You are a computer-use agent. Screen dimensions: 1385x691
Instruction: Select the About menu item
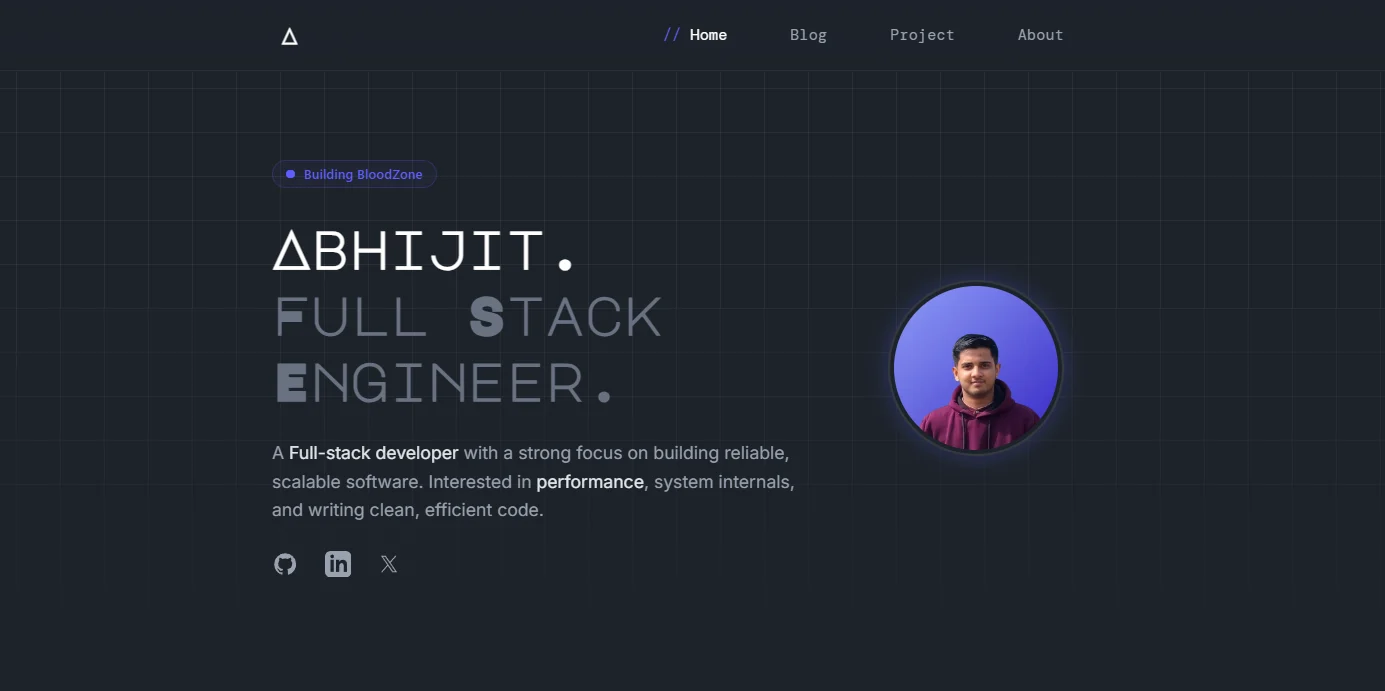(x=1040, y=35)
